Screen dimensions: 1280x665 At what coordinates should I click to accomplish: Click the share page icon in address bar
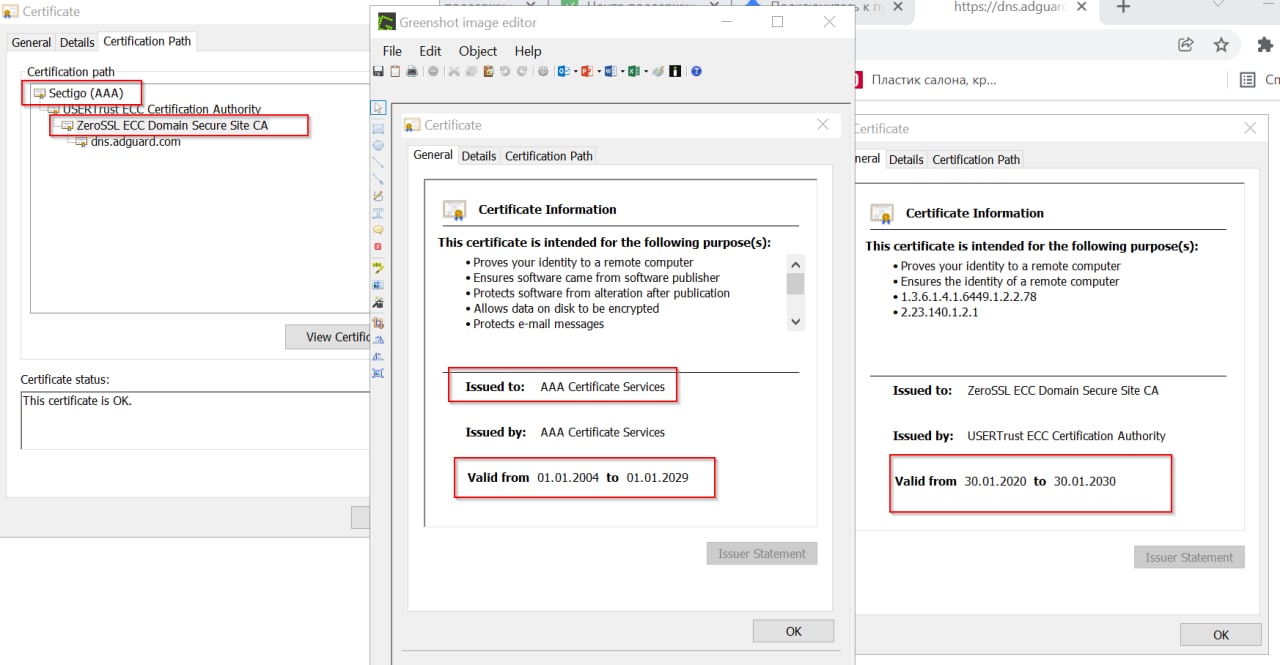1186,44
